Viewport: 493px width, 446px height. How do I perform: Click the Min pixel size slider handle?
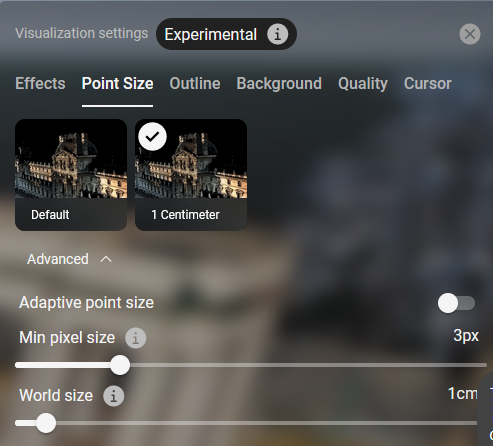coord(120,365)
